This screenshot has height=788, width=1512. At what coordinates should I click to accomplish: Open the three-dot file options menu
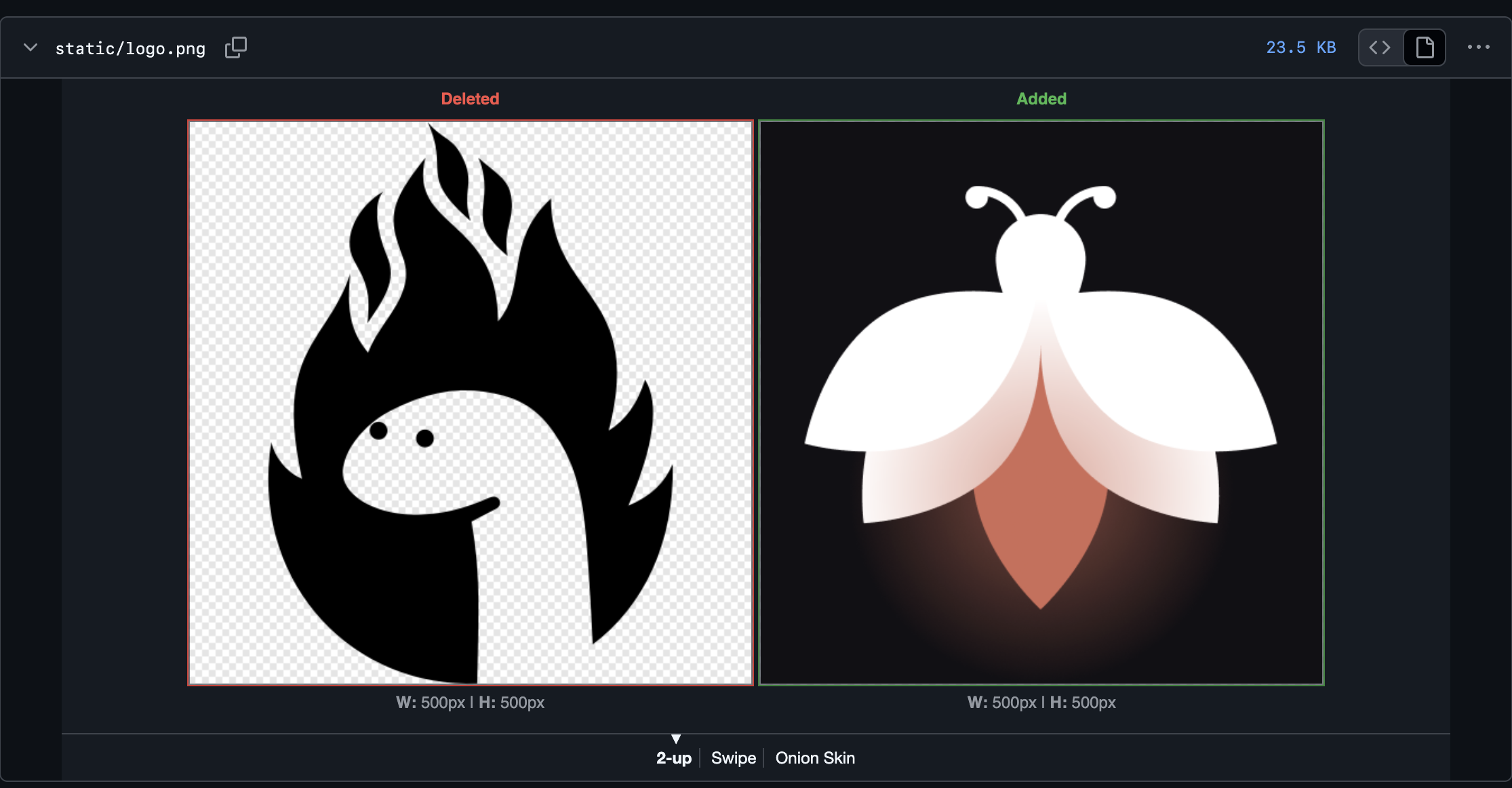pyautogui.click(x=1478, y=47)
